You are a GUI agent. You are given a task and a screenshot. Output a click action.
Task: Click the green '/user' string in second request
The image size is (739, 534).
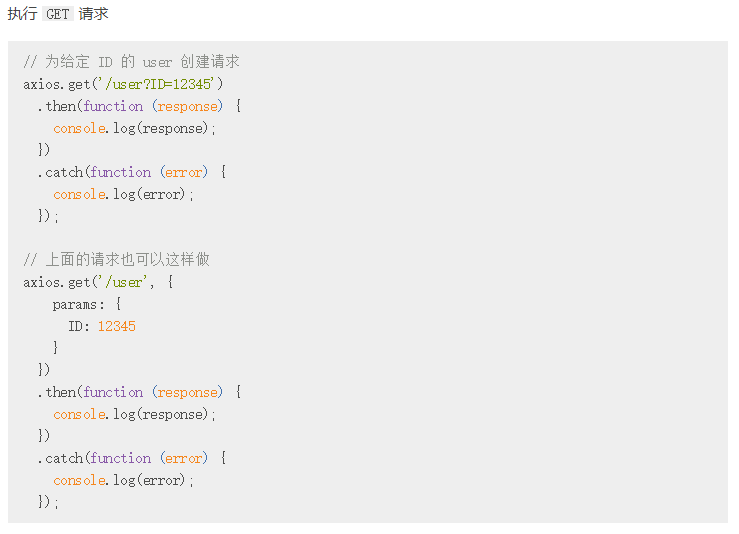pos(124,282)
